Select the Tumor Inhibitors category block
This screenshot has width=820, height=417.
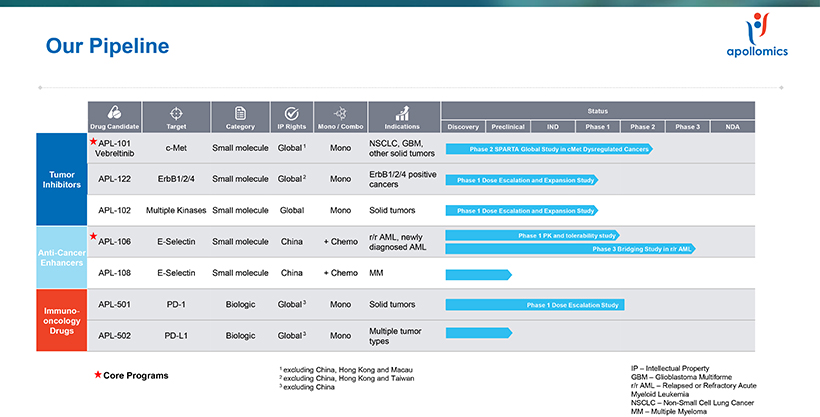tap(62, 179)
